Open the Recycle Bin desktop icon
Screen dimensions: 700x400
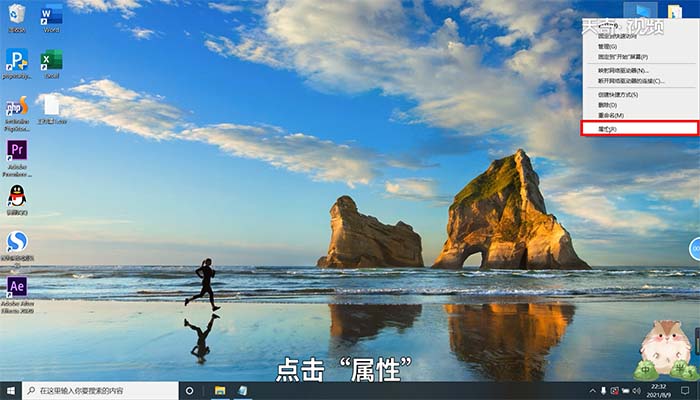(x=17, y=17)
